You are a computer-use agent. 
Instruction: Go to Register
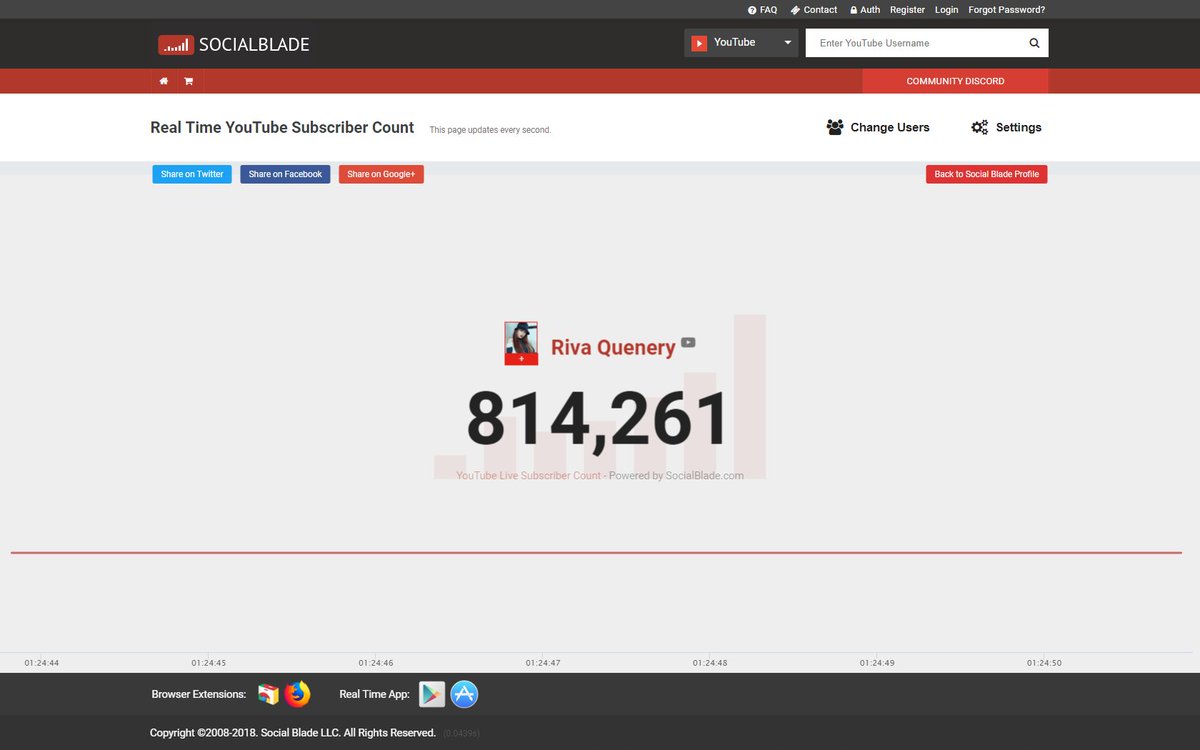click(x=908, y=10)
